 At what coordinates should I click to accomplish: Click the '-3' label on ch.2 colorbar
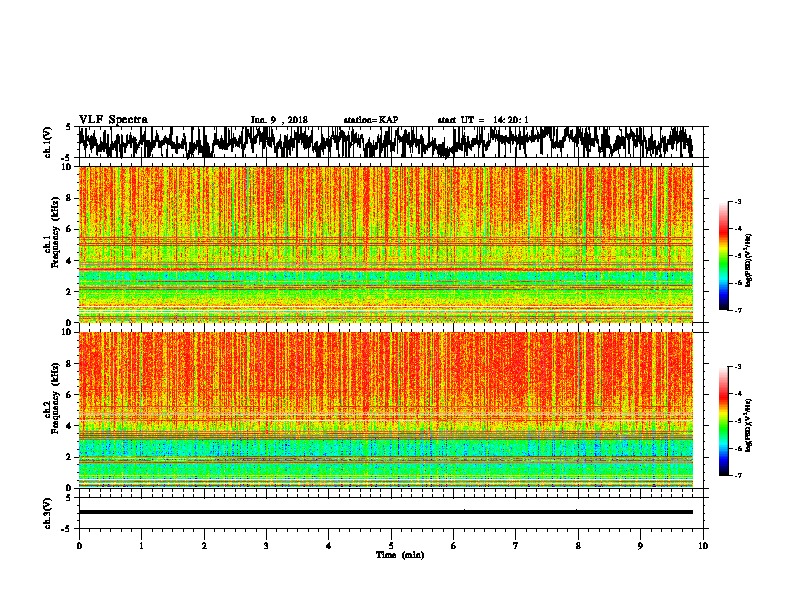737,367
